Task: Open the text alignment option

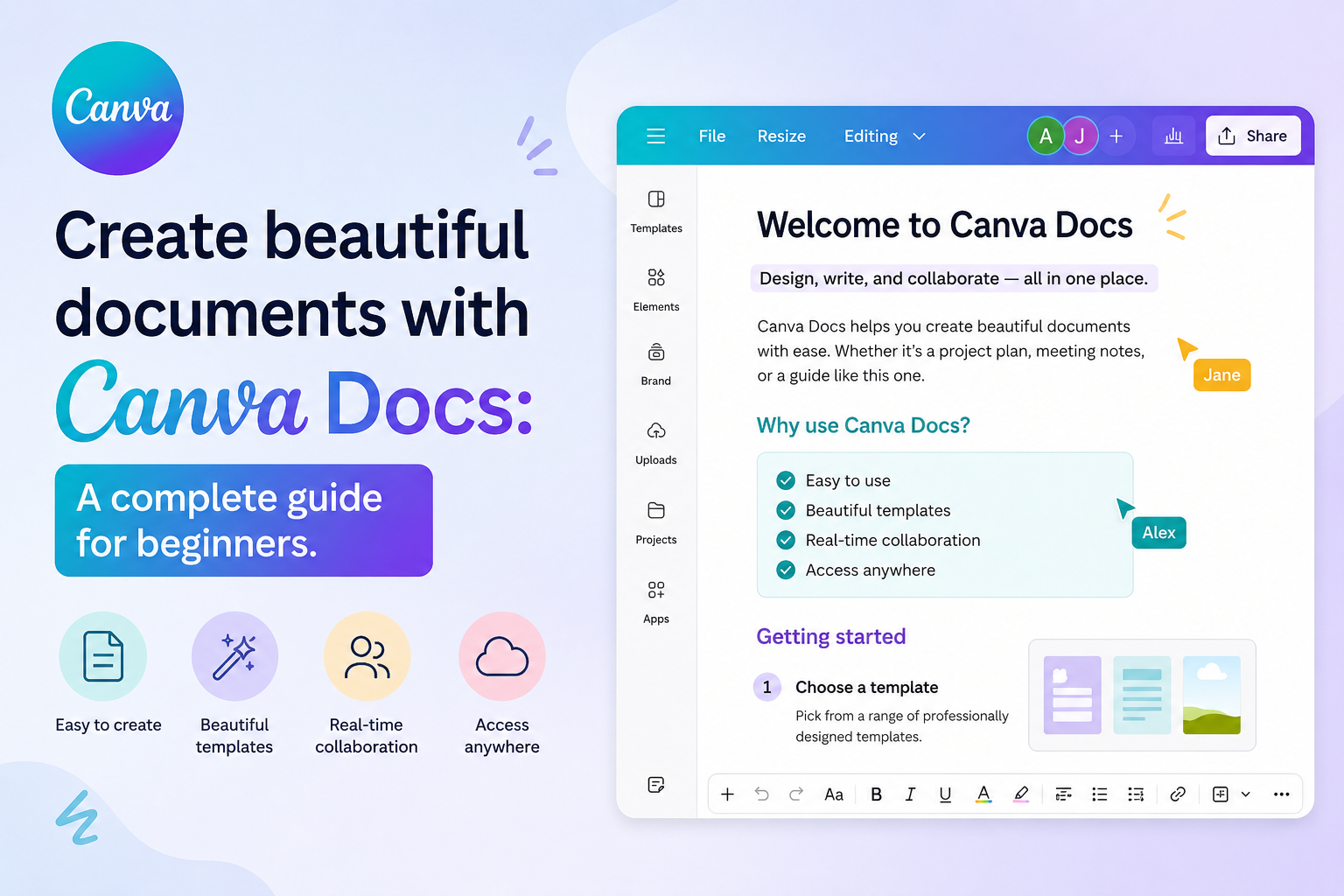Action: point(1064,794)
